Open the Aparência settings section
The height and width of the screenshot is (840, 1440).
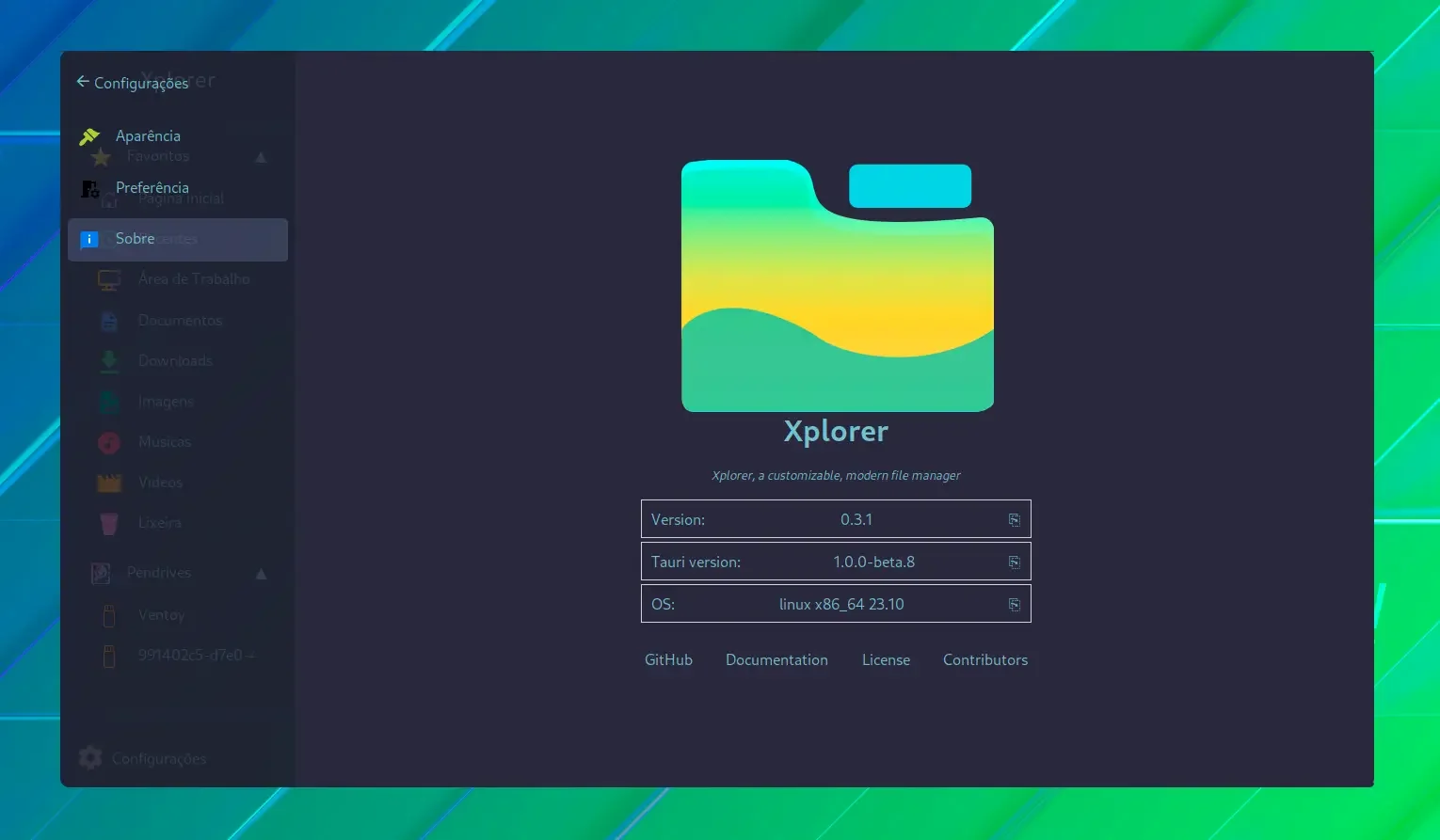pyautogui.click(x=177, y=136)
